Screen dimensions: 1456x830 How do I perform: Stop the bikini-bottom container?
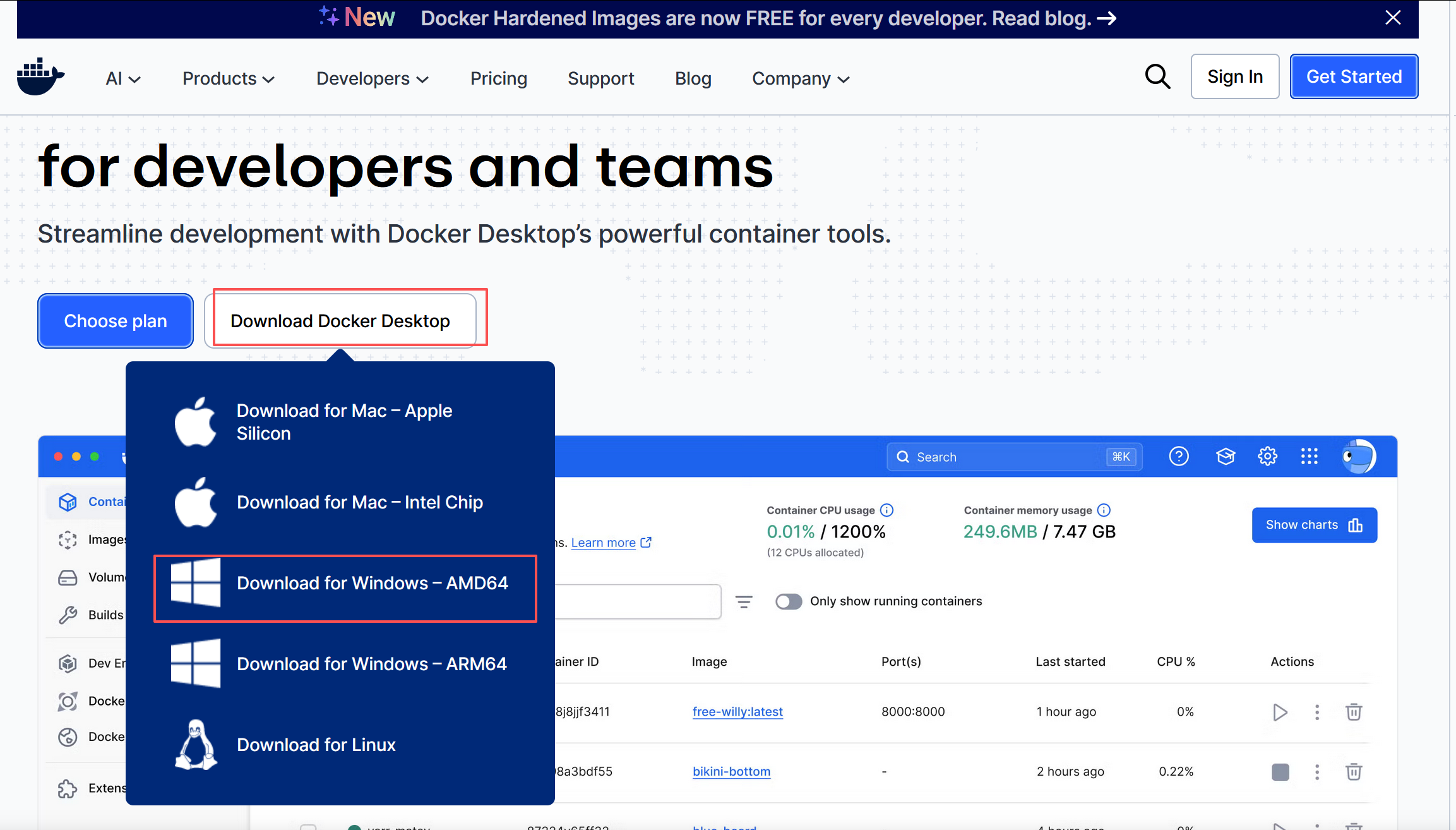point(1280,772)
